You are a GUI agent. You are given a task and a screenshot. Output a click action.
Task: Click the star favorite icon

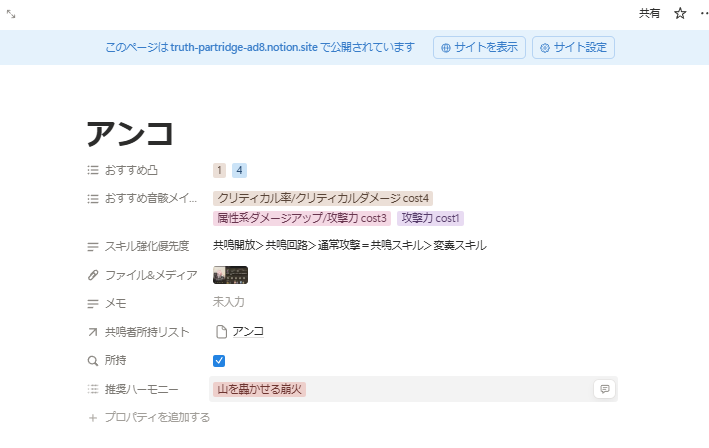pyautogui.click(x=680, y=13)
